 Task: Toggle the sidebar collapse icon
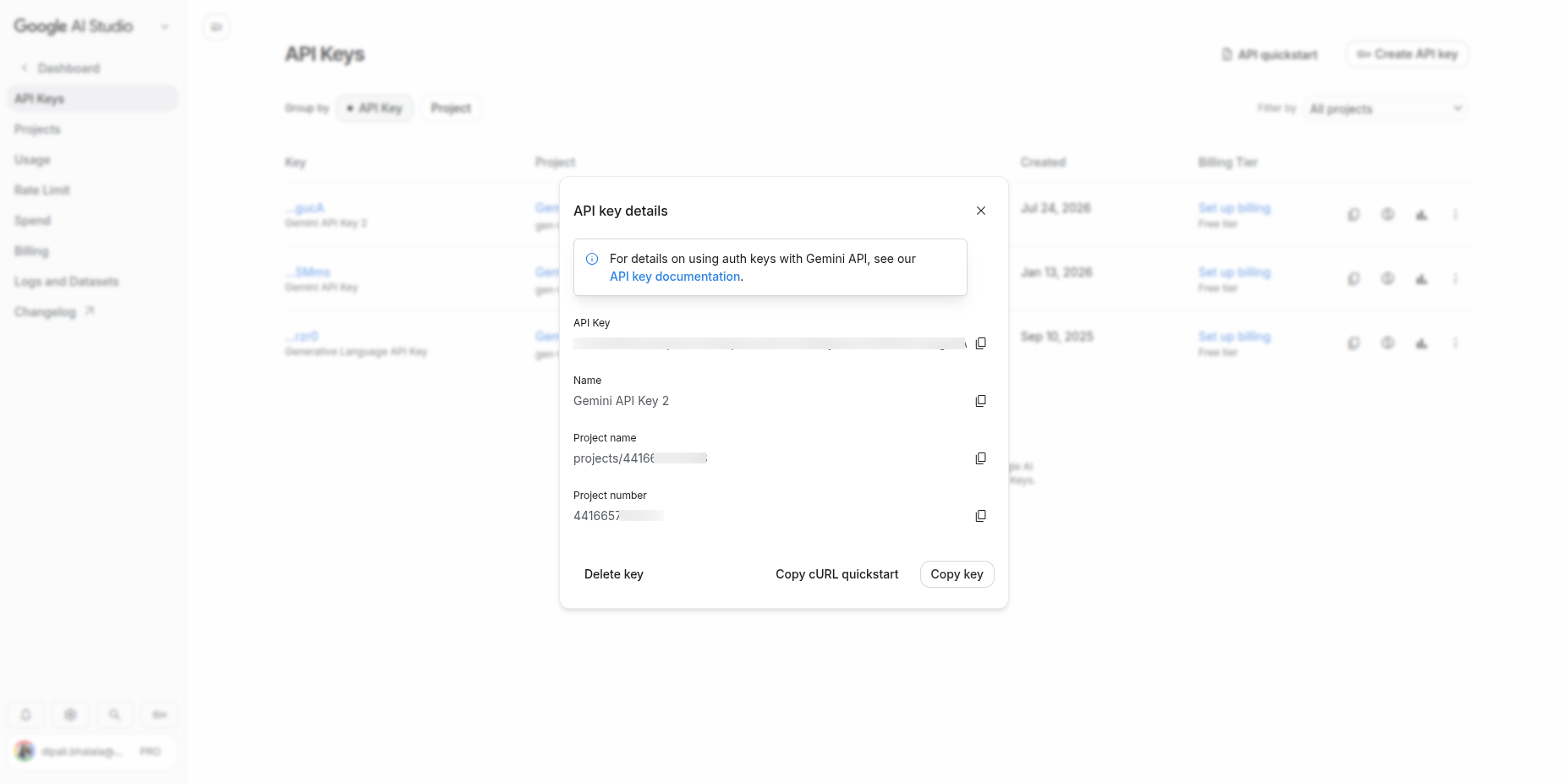pos(217,27)
